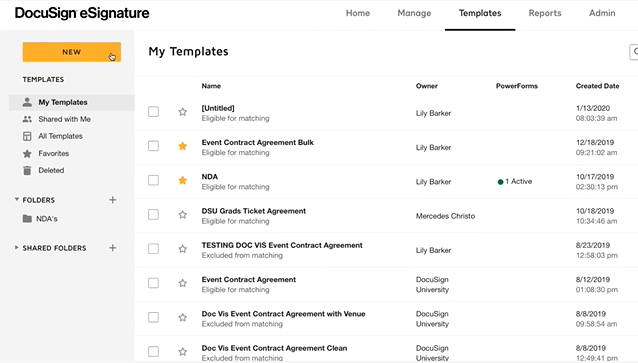Click the 1/13/2020 created date

[593, 108]
